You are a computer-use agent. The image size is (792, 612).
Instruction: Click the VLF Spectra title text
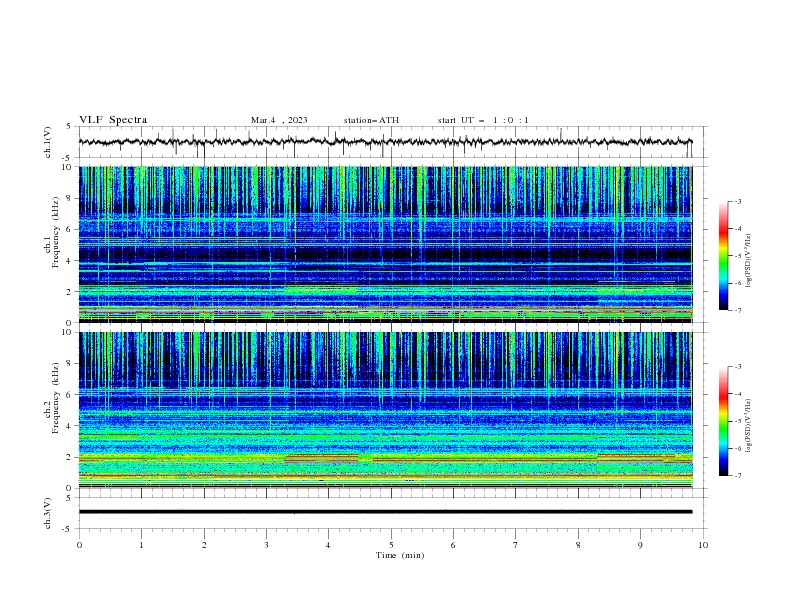(x=113, y=120)
